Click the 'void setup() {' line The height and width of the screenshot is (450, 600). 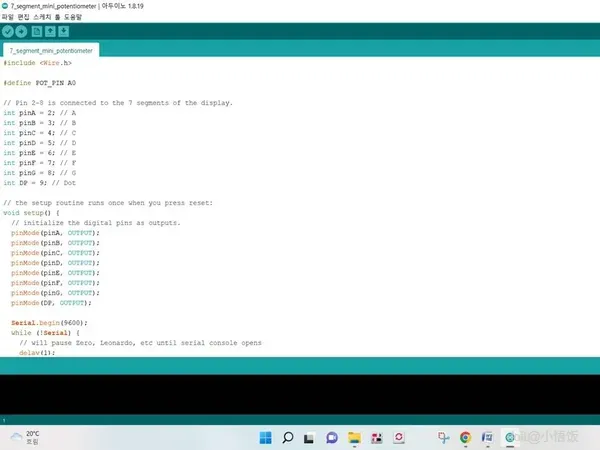pyautogui.click(x=31, y=213)
